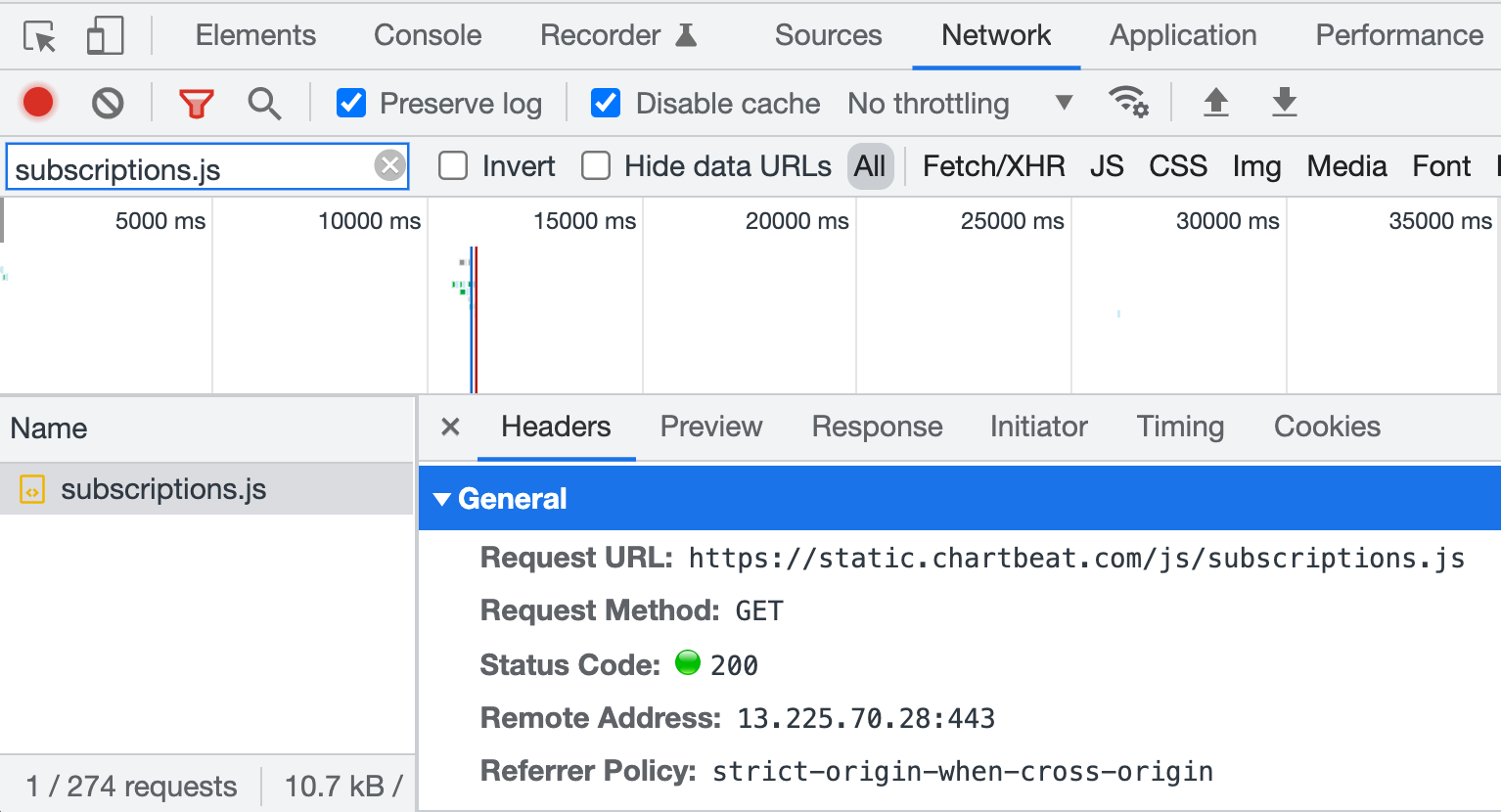Import HAR file with upload arrow
The width and height of the screenshot is (1501, 812).
[1215, 102]
